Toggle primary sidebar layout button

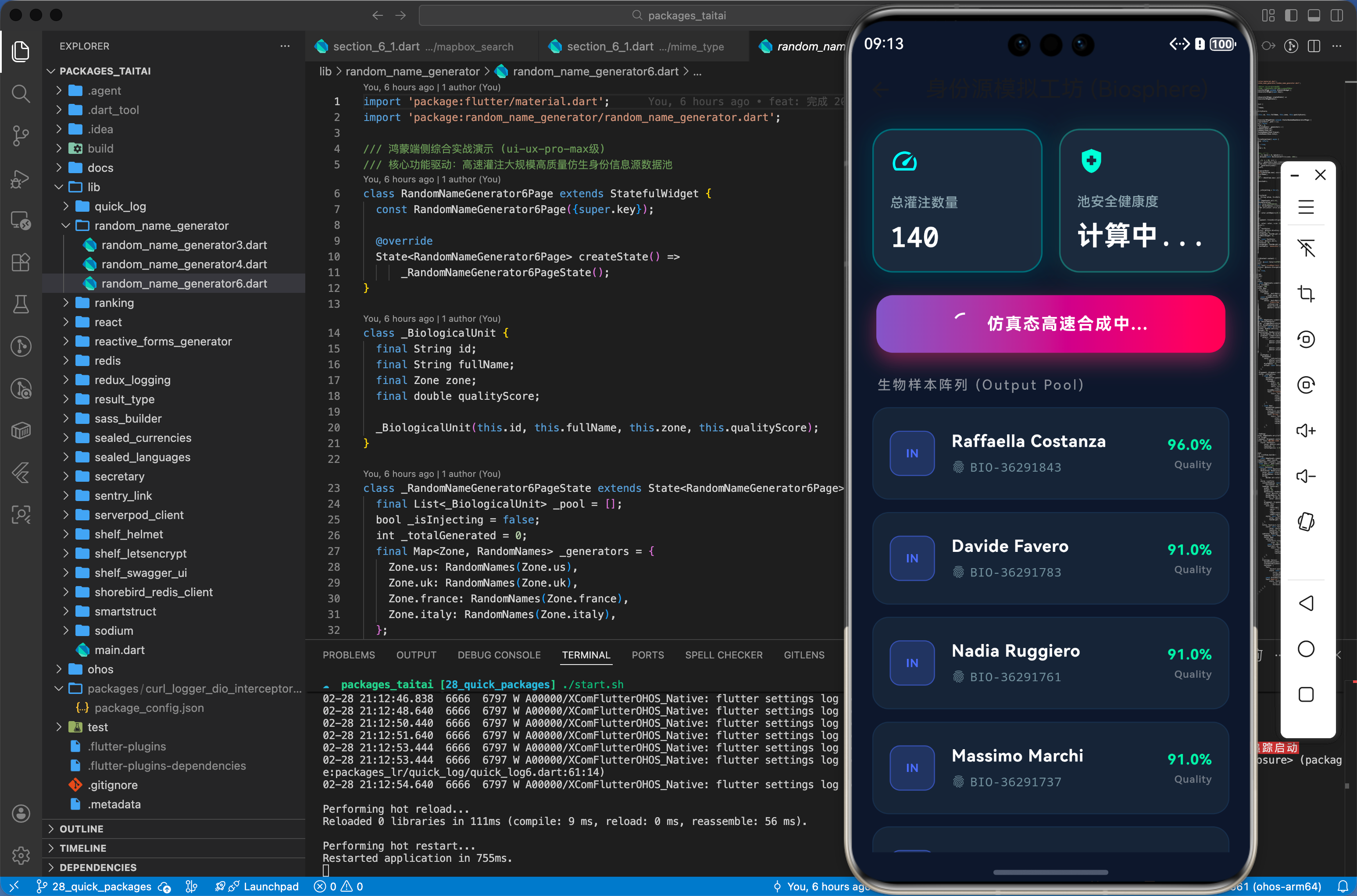point(1291,15)
